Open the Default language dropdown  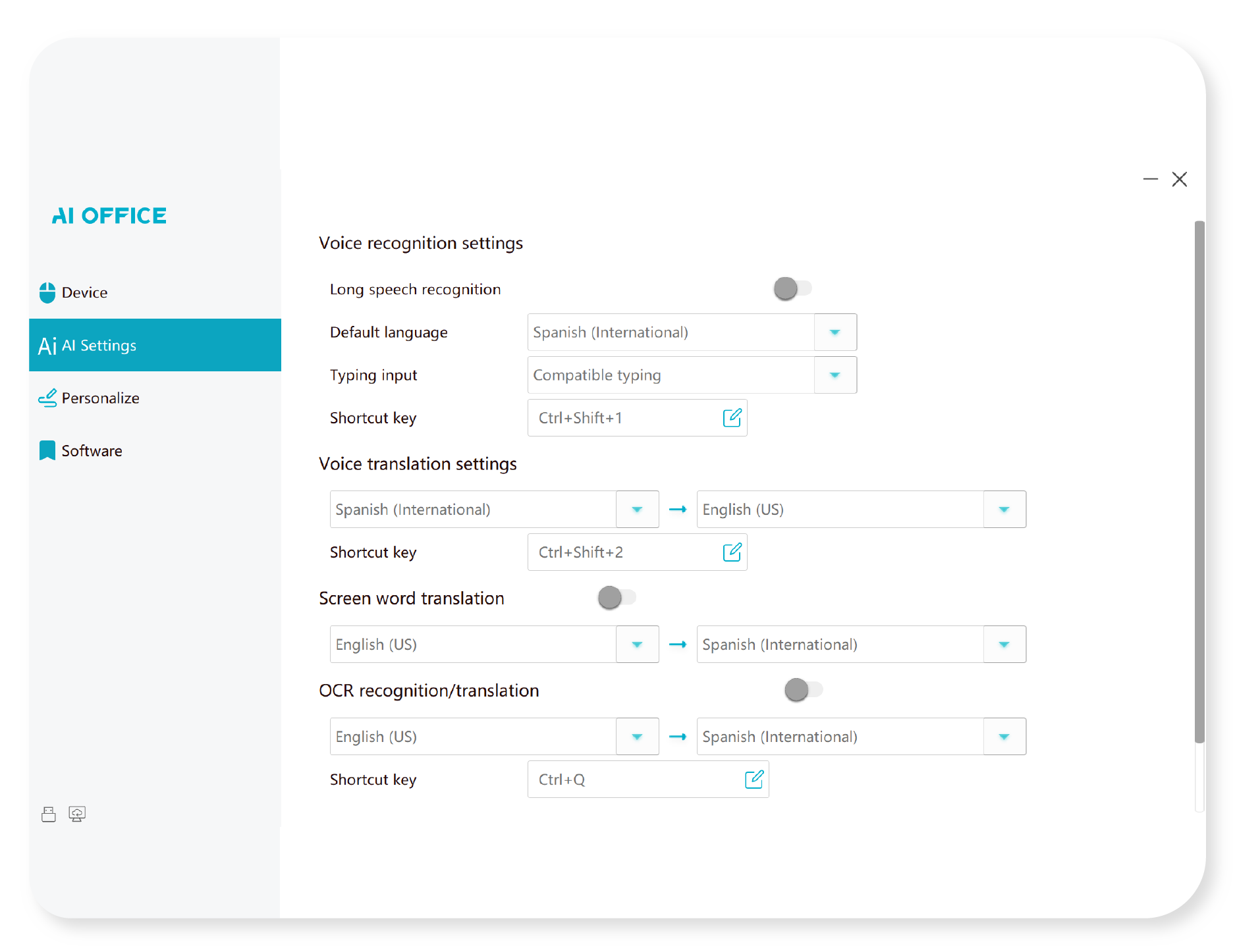835,332
